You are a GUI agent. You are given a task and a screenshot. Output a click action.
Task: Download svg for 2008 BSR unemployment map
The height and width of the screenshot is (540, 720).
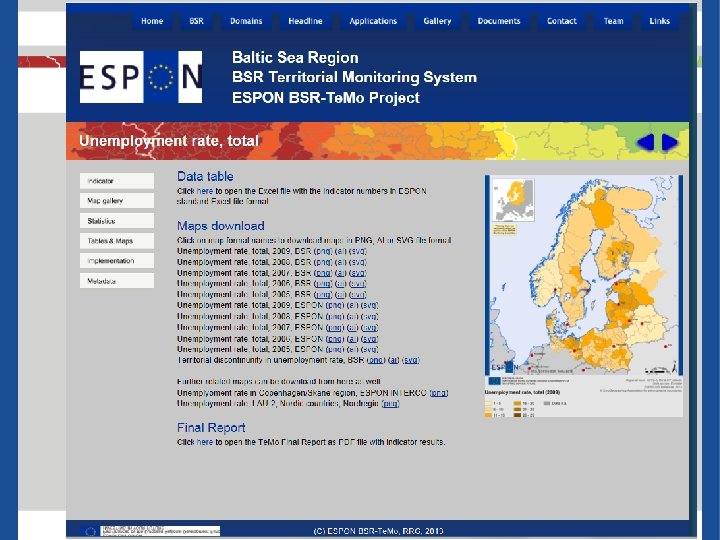coord(358,262)
